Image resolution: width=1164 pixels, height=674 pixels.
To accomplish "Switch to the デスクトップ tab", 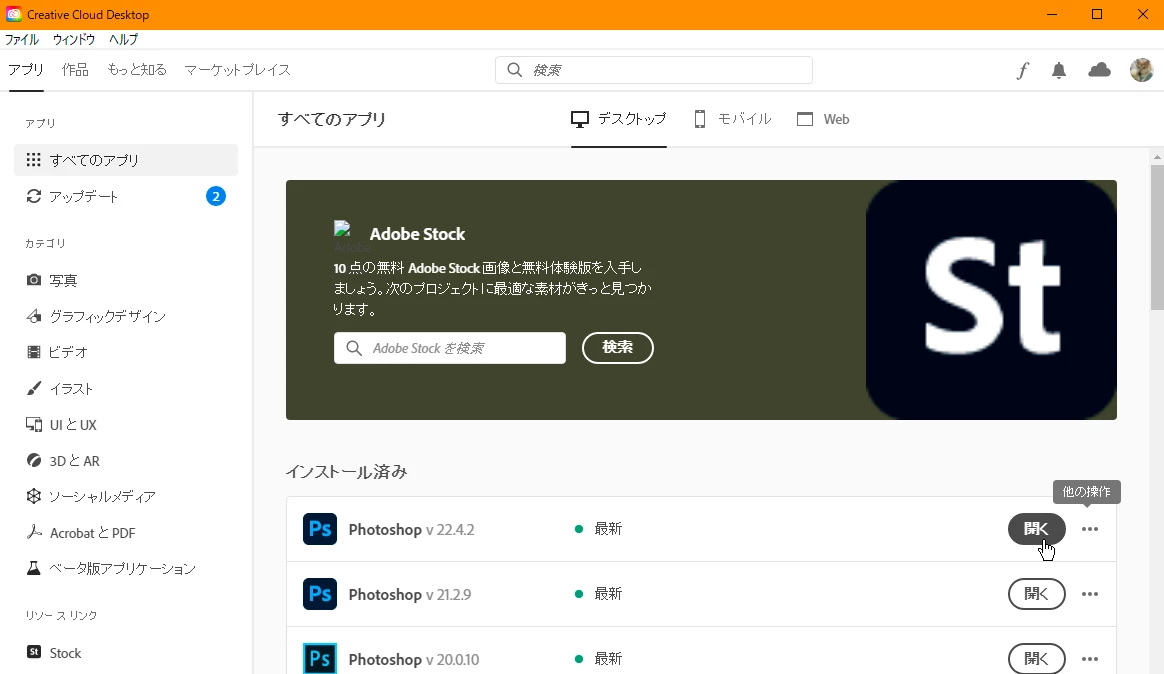I will coord(618,119).
